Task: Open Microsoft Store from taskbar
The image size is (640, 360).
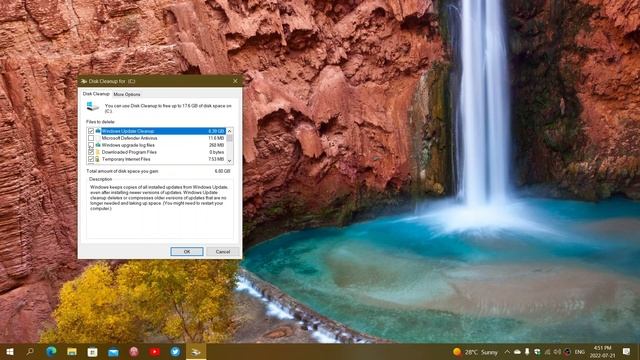Action: tap(93, 352)
